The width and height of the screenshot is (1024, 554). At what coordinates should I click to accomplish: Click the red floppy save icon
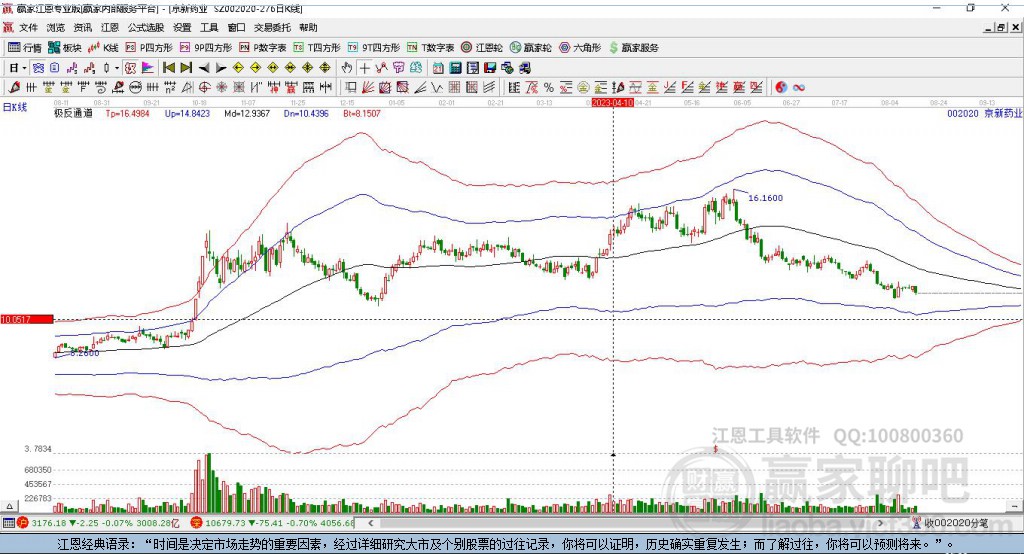490,68
